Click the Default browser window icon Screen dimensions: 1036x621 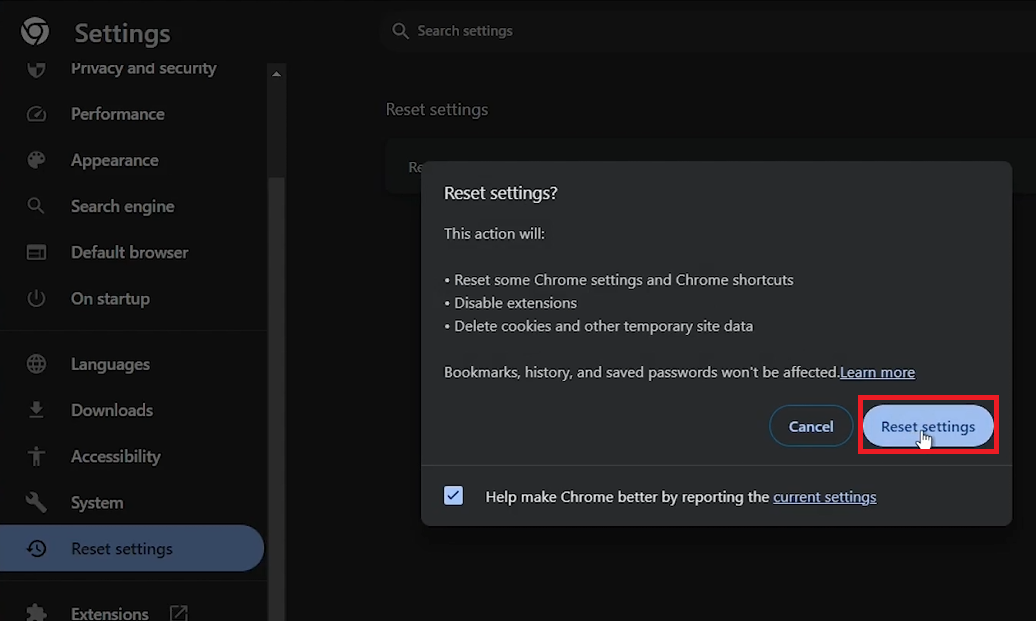pyautogui.click(x=36, y=252)
